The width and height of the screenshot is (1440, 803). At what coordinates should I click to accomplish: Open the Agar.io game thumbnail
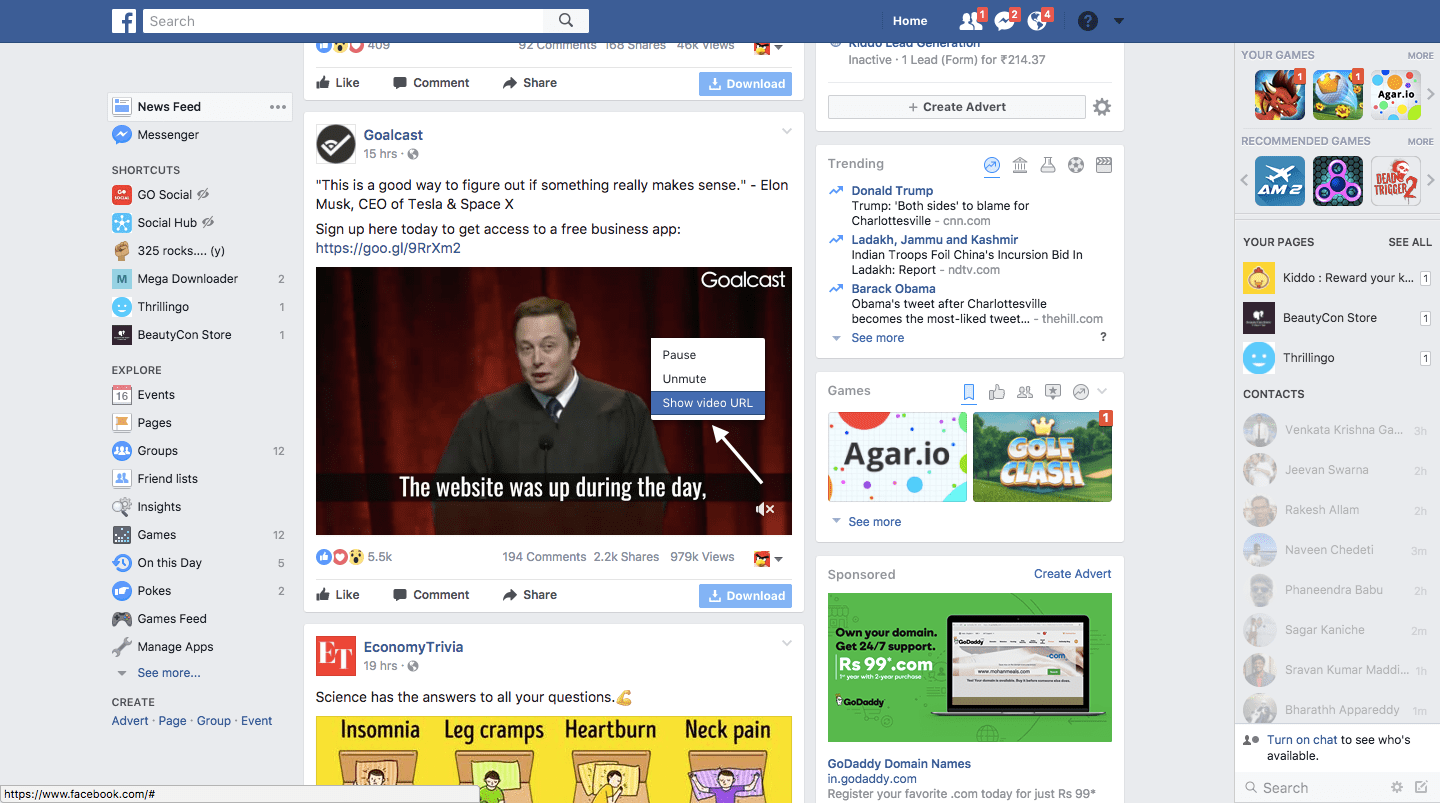(898, 457)
